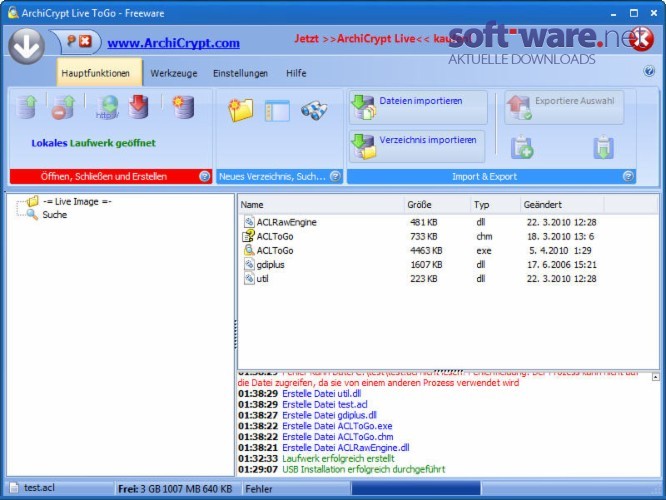
Task: Click create new drive starburst database icon
Action: coord(183,107)
